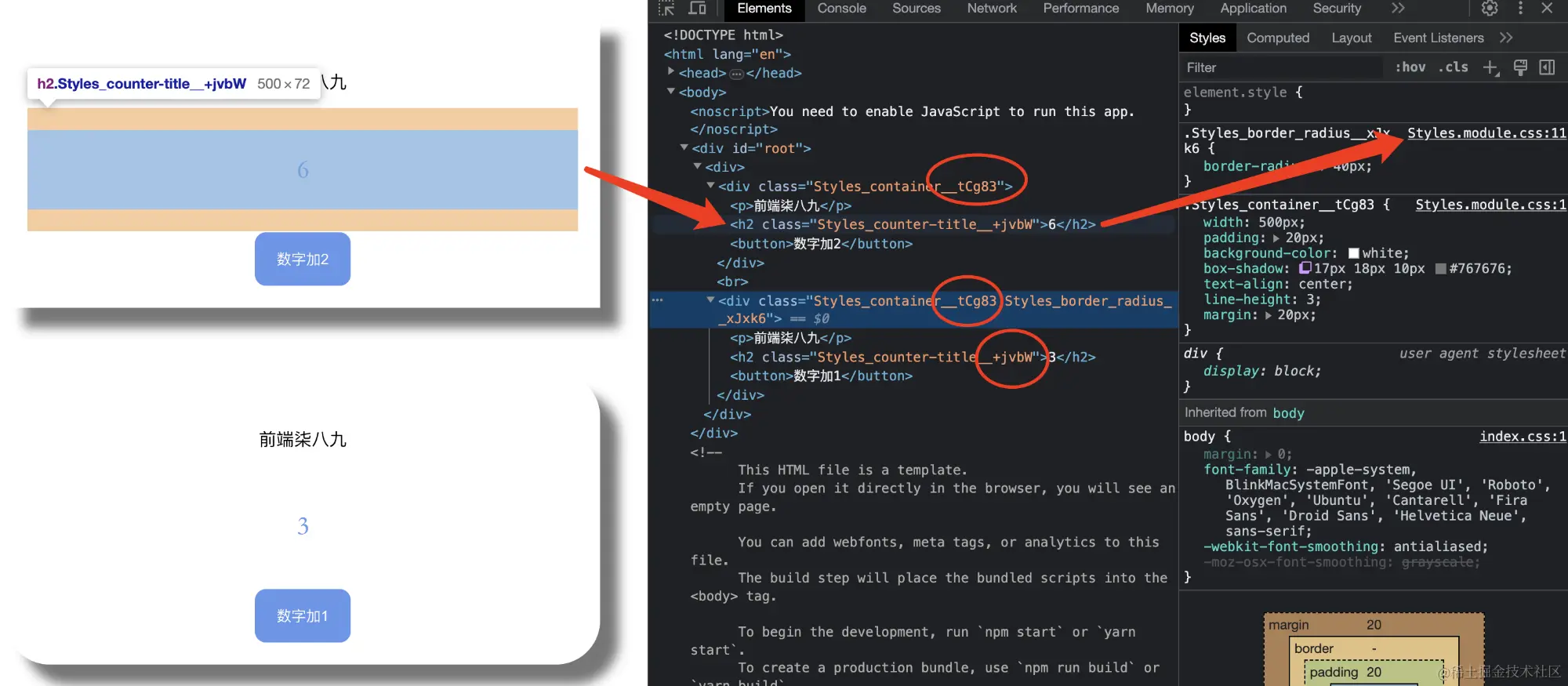The height and width of the screenshot is (686, 1568).
Task: Click the element.style rule block
Action: pos(1374,100)
